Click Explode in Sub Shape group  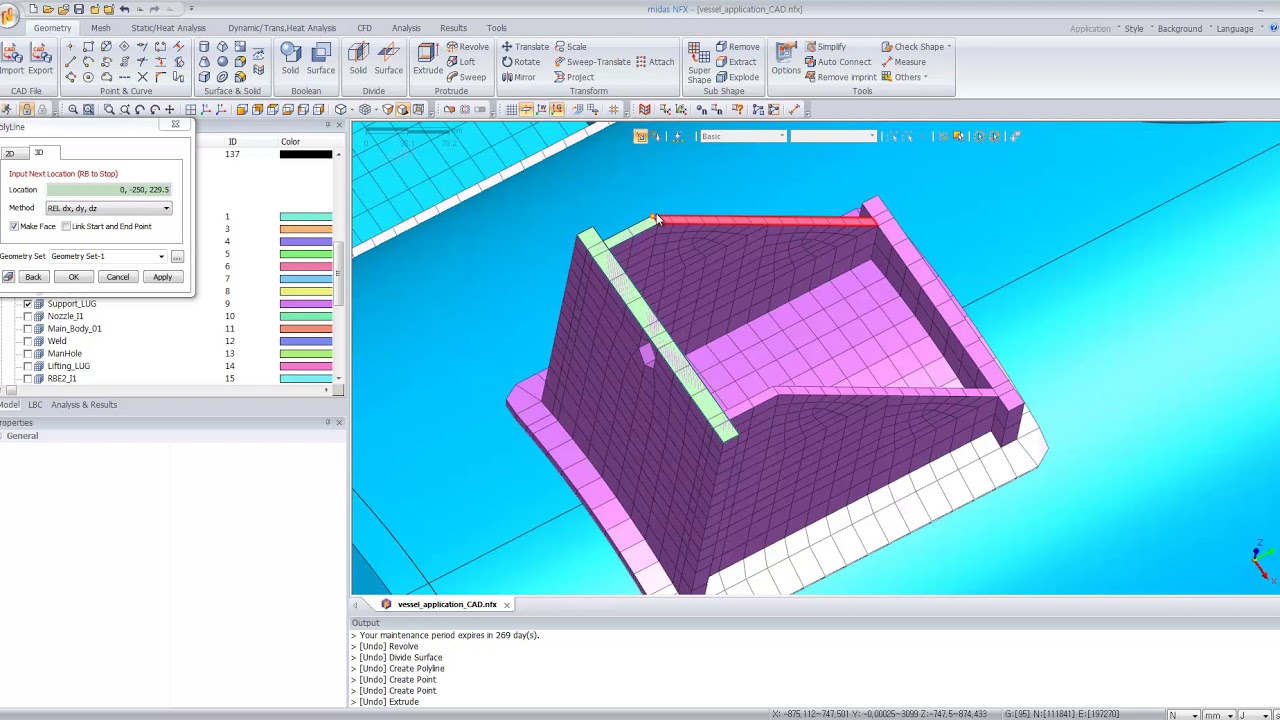coord(737,77)
